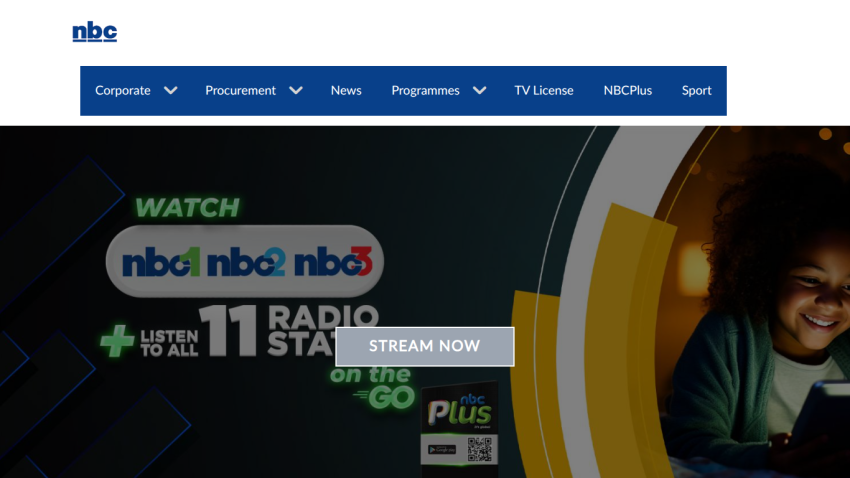This screenshot has height=478, width=850.
Task: Click the nbc1 nbc2 nbc3 logo pill
Action: [245, 261]
